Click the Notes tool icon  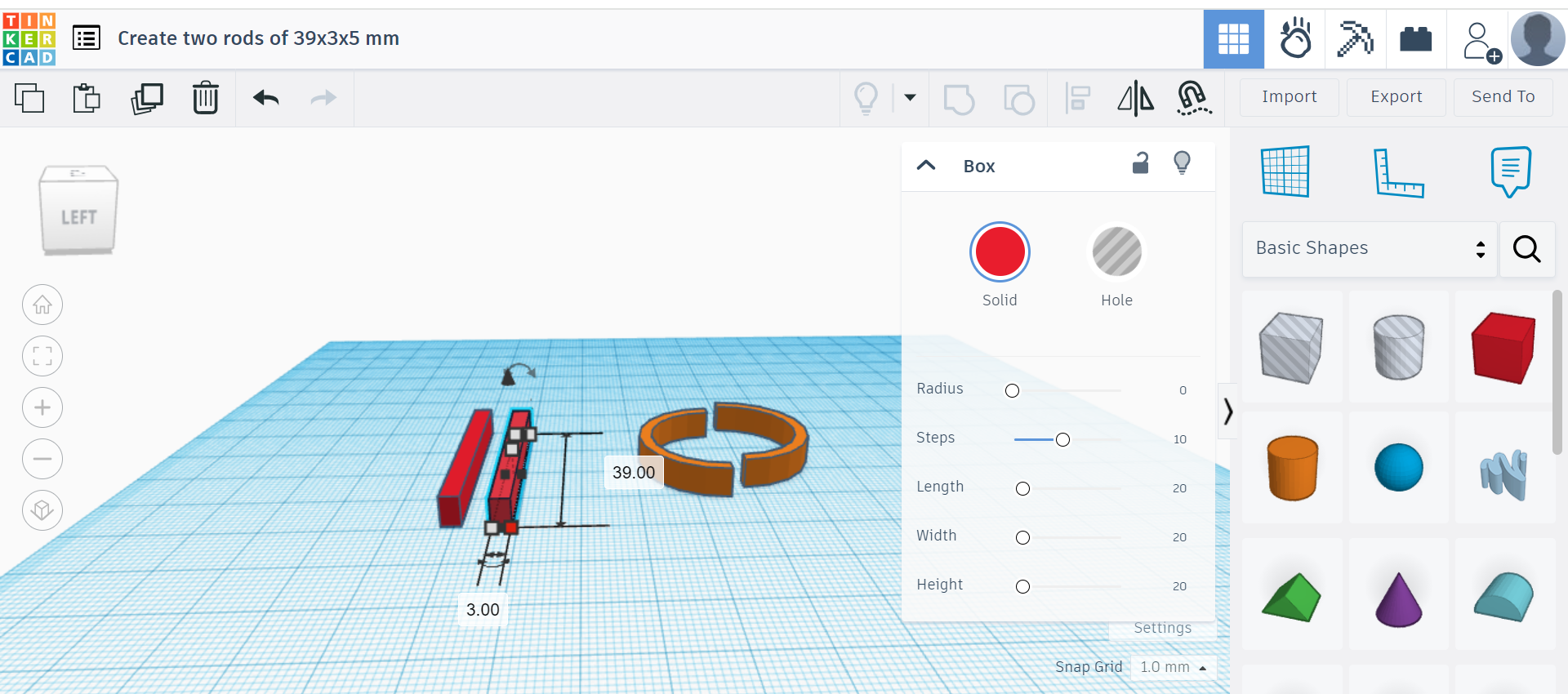click(1511, 171)
